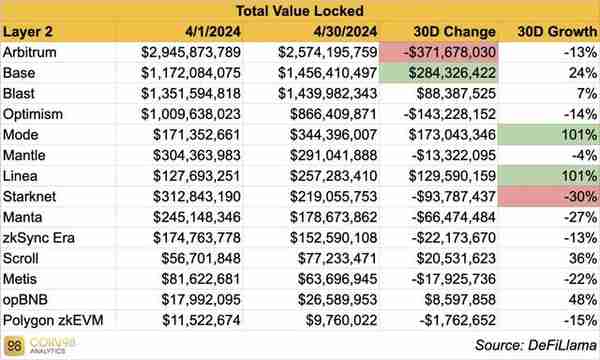This screenshot has width=600, height=360.
Task: Click the Layer 2 column header
Action: click(28, 32)
